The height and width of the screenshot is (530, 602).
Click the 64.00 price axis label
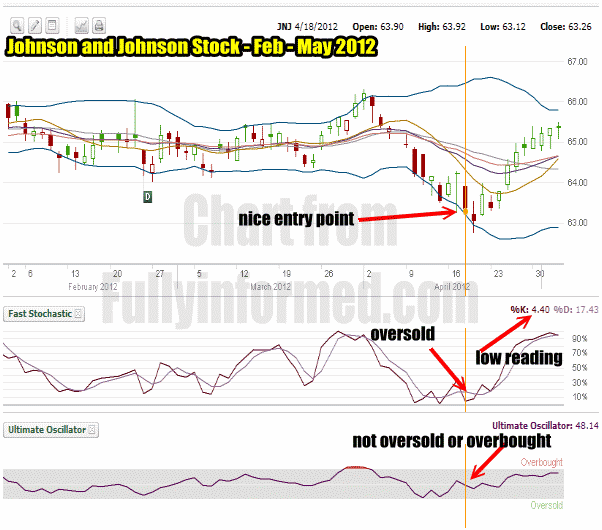tap(577, 182)
